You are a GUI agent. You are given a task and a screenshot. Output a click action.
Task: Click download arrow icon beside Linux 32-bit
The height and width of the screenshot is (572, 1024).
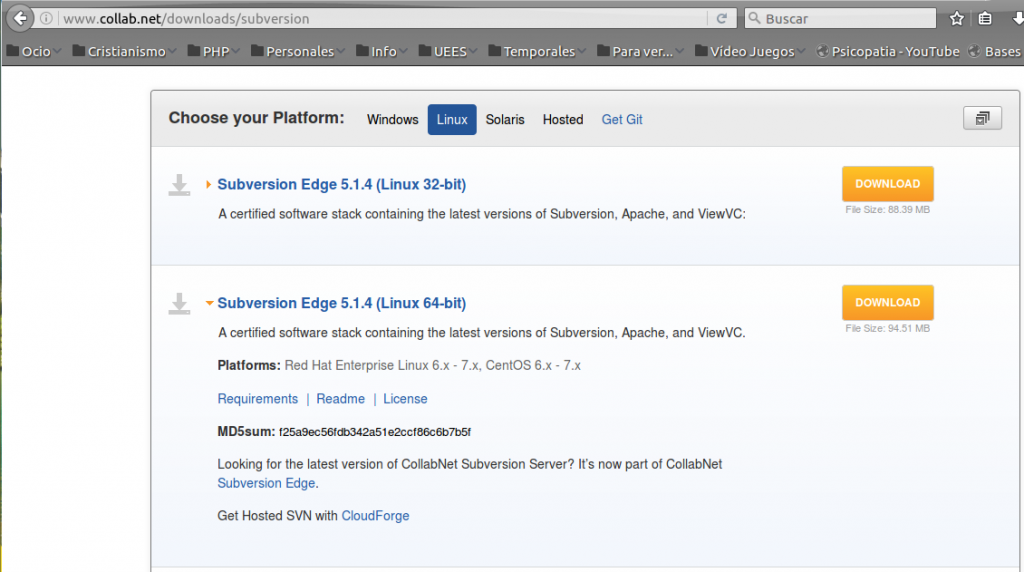[179, 185]
